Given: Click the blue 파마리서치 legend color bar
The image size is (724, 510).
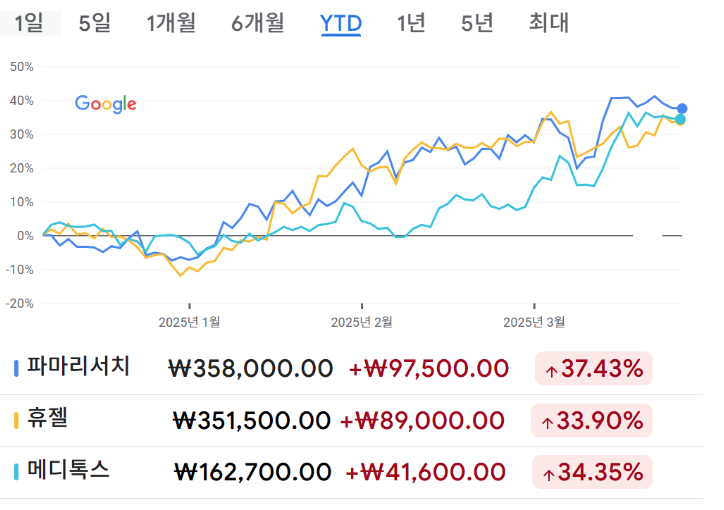Looking at the screenshot, I should tap(16, 368).
